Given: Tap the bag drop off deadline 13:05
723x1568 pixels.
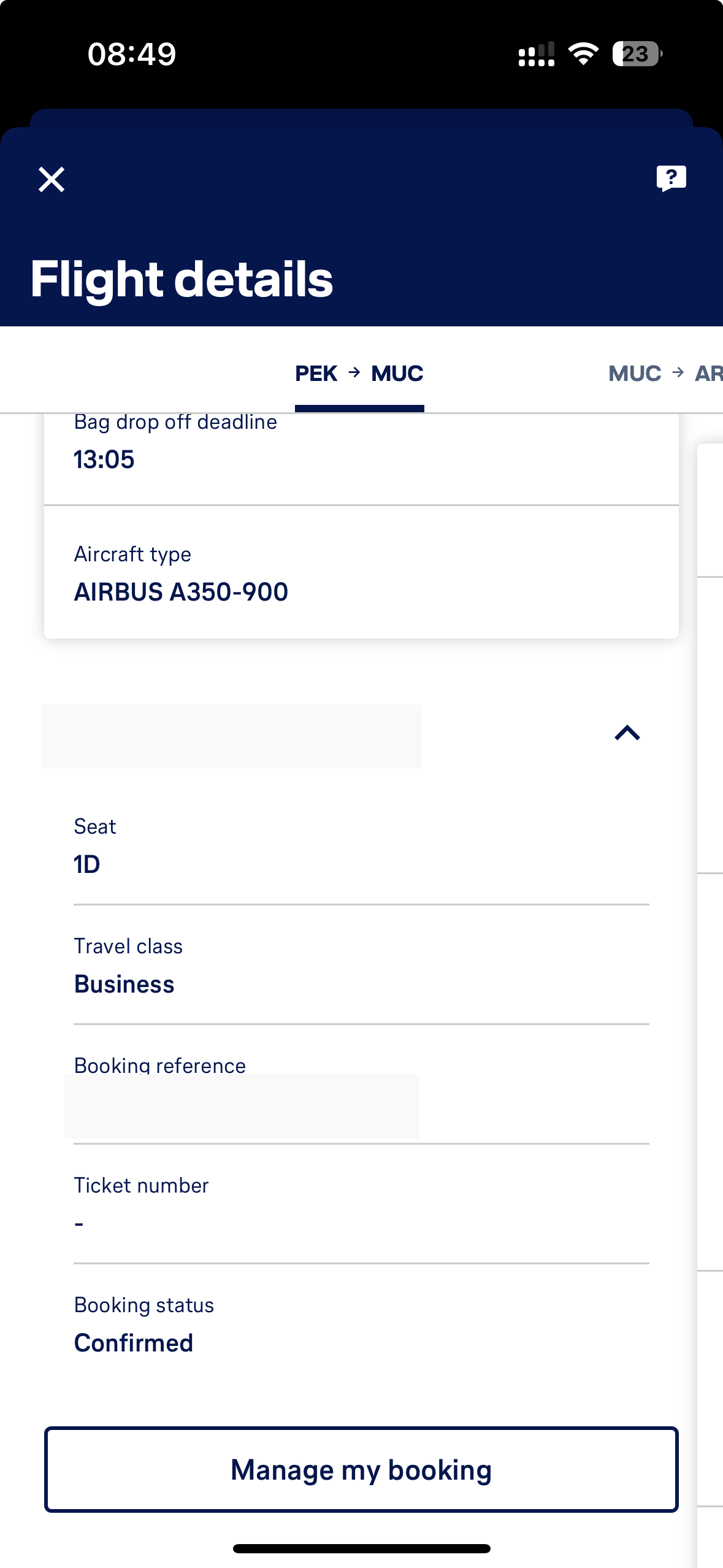Looking at the screenshot, I should pyautogui.click(x=104, y=459).
